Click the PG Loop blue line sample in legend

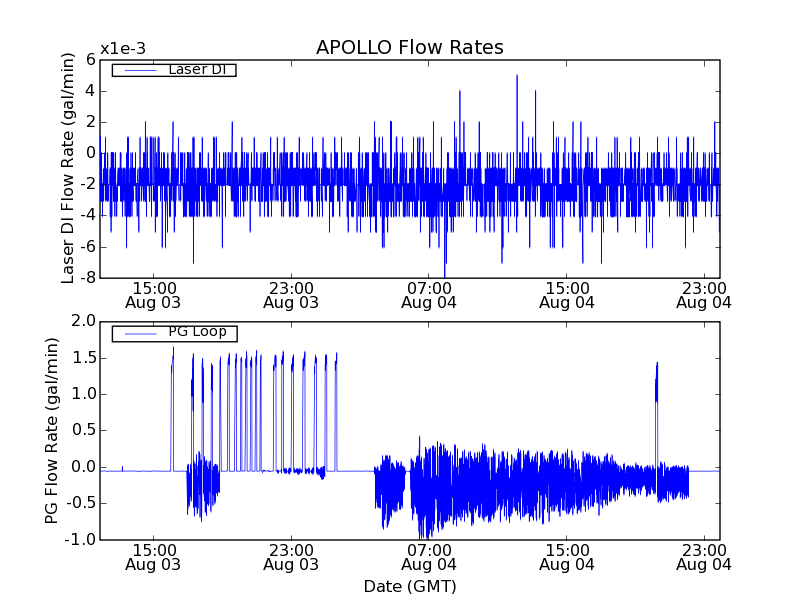[x=141, y=334]
